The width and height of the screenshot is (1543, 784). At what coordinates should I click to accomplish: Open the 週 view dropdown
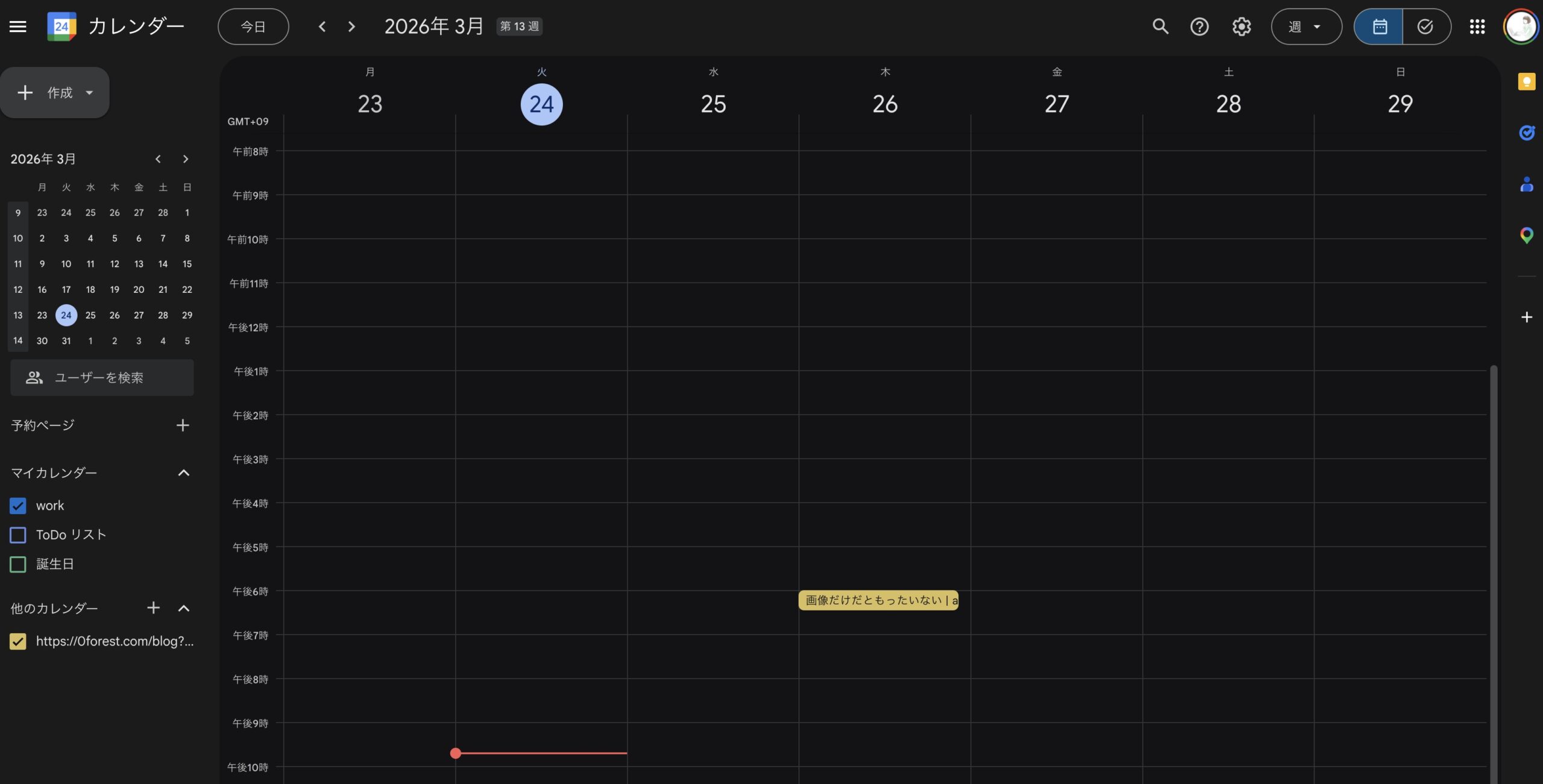tap(1306, 27)
